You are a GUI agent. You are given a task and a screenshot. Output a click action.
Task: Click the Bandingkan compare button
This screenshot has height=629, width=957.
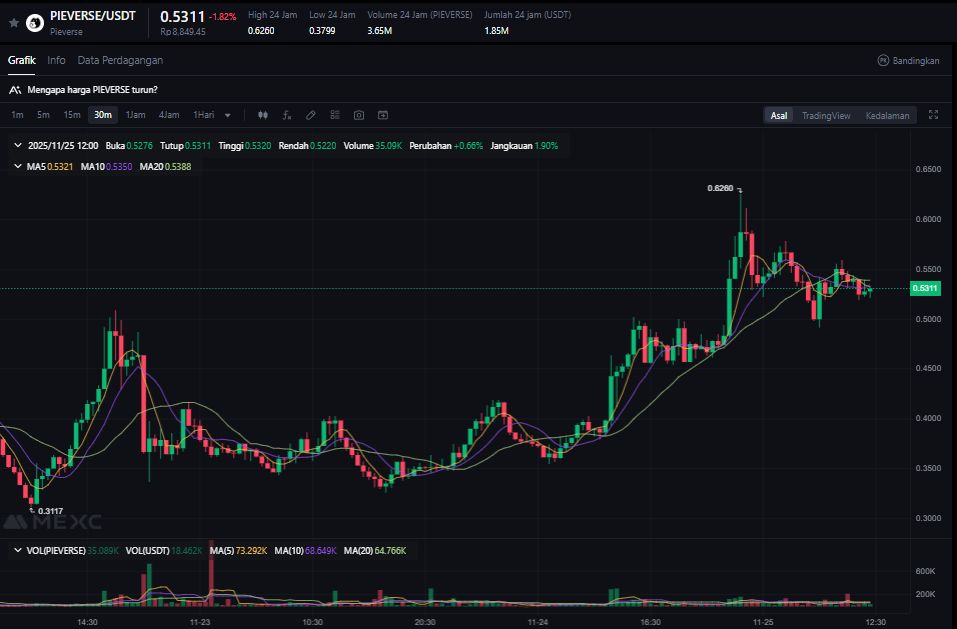(x=908, y=60)
